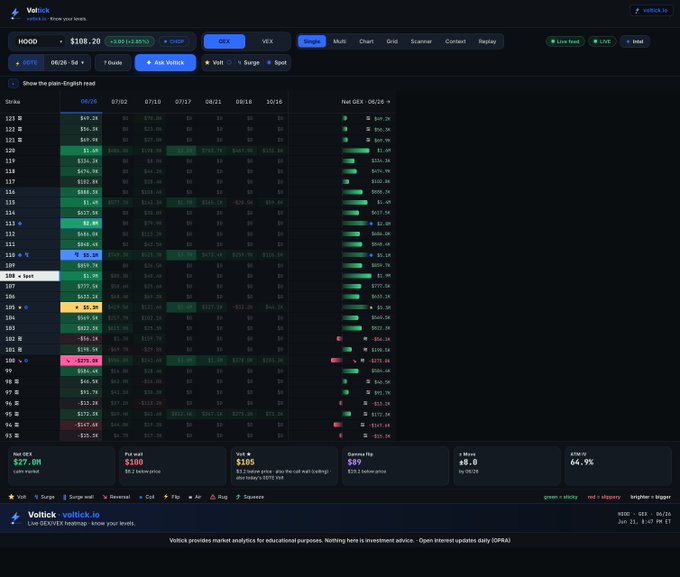Click the surge icon beside strike 110
680x577 pixels.
(26, 255)
